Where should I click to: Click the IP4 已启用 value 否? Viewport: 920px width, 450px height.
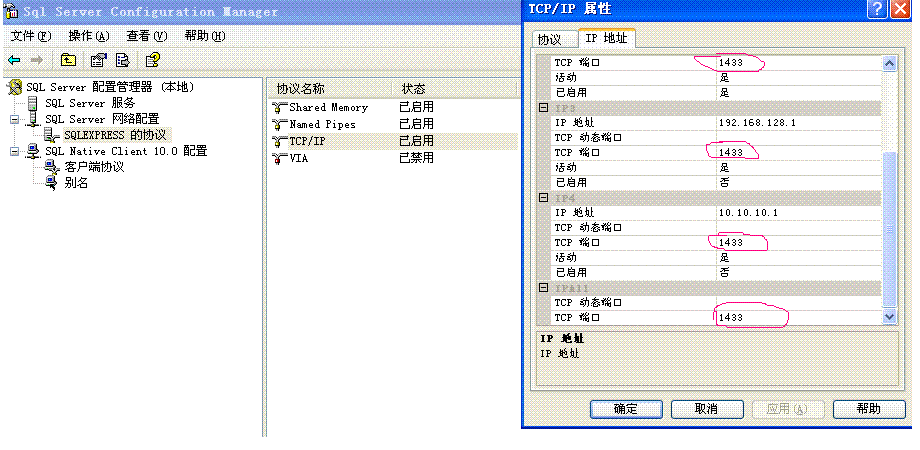[x=724, y=272]
